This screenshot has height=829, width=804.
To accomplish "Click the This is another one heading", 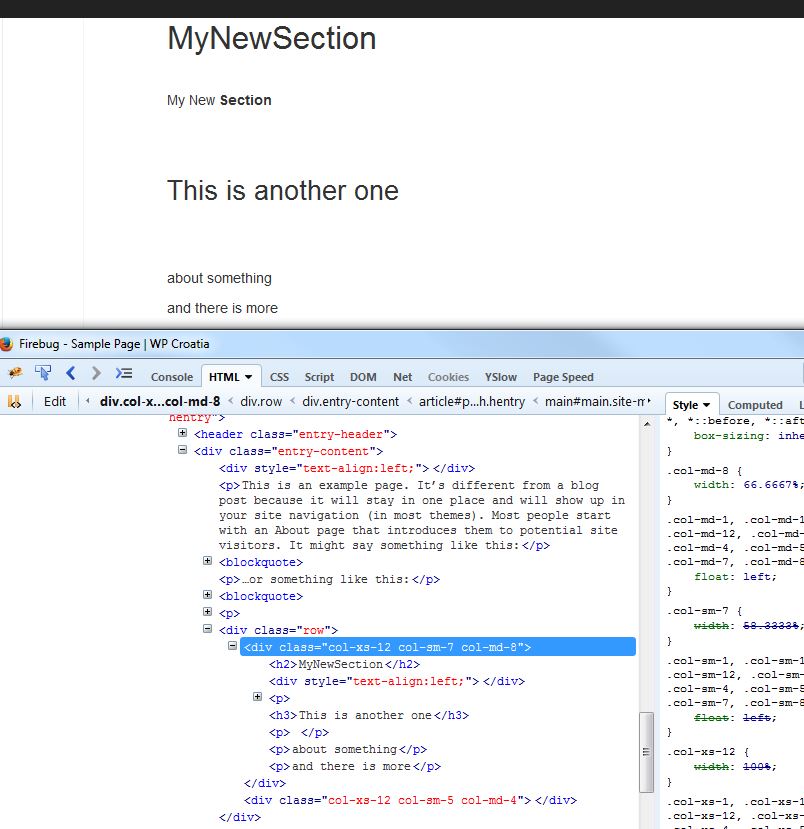I will coord(283,190).
